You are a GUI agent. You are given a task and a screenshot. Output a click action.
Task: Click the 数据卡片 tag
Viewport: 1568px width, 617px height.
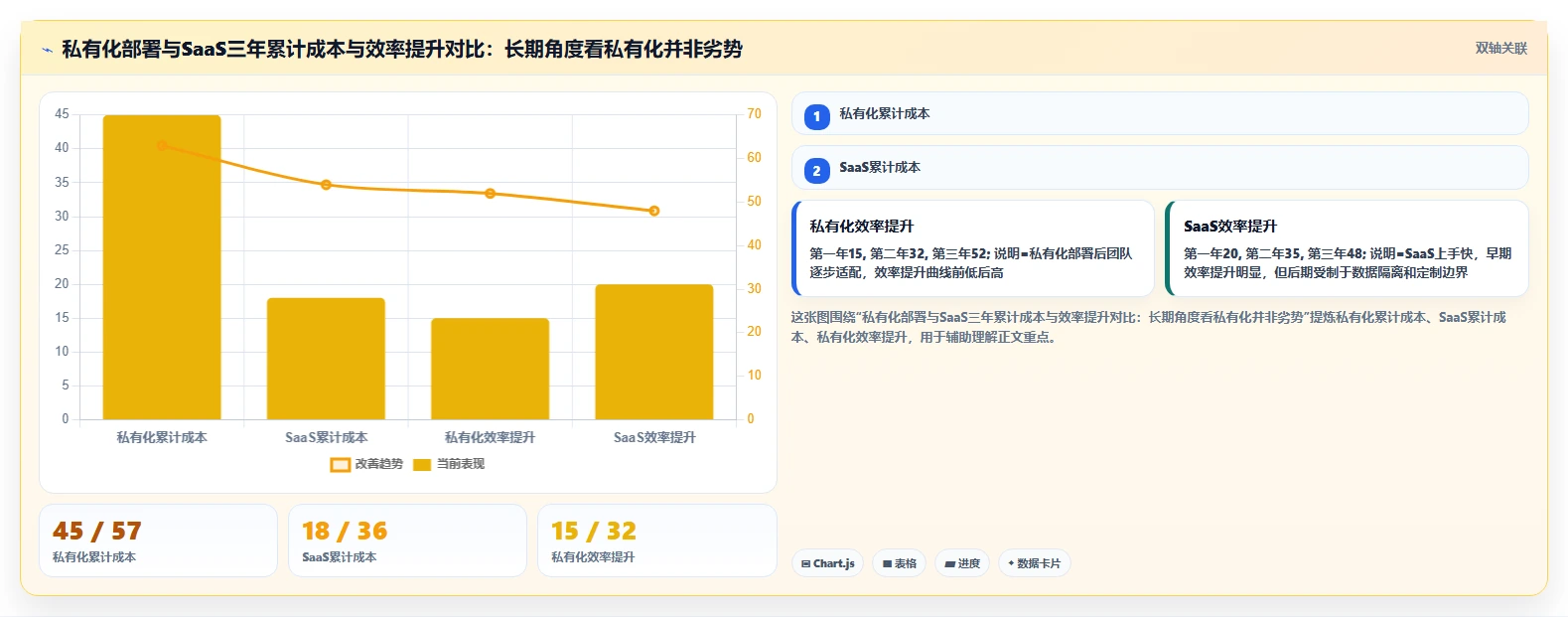tap(1035, 563)
